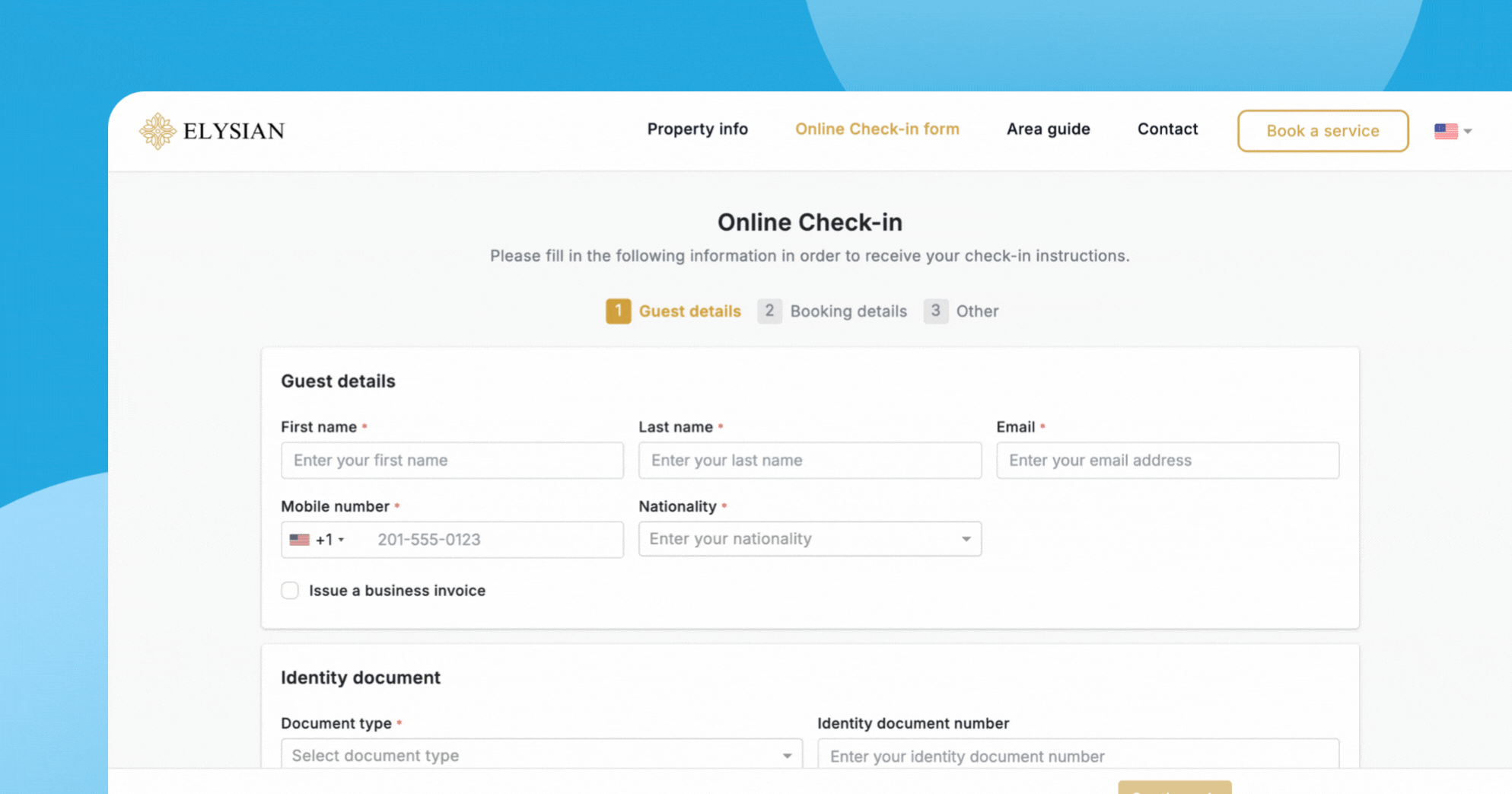This screenshot has width=1512, height=794.
Task: Open the Contact page
Action: [1167, 129]
